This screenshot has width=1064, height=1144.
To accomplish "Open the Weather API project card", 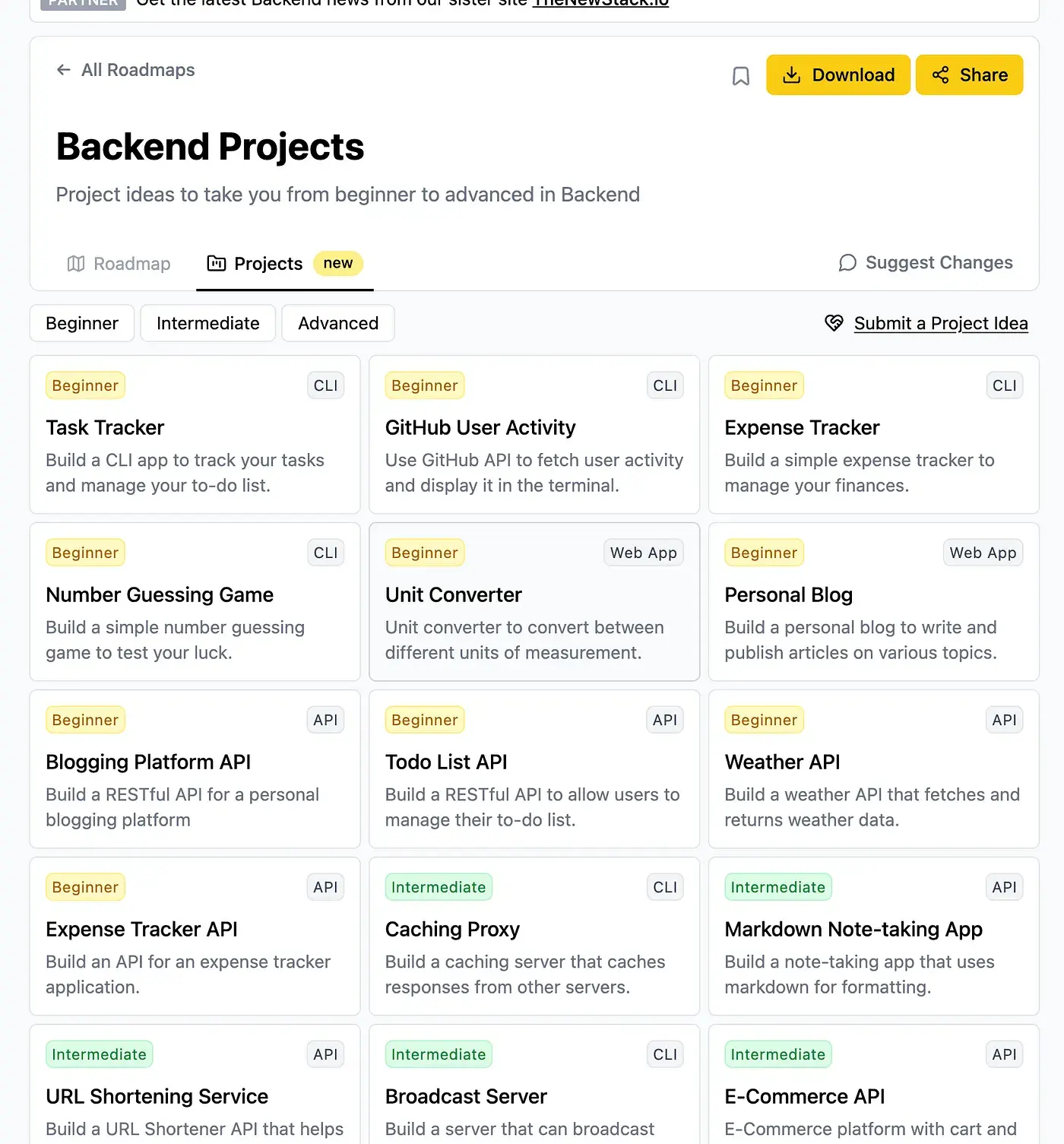I will (x=872, y=769).
